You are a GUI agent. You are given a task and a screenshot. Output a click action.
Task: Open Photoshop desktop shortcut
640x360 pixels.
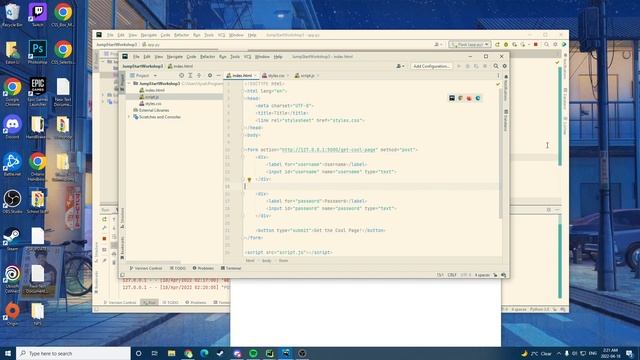click(x=38, y=52)
